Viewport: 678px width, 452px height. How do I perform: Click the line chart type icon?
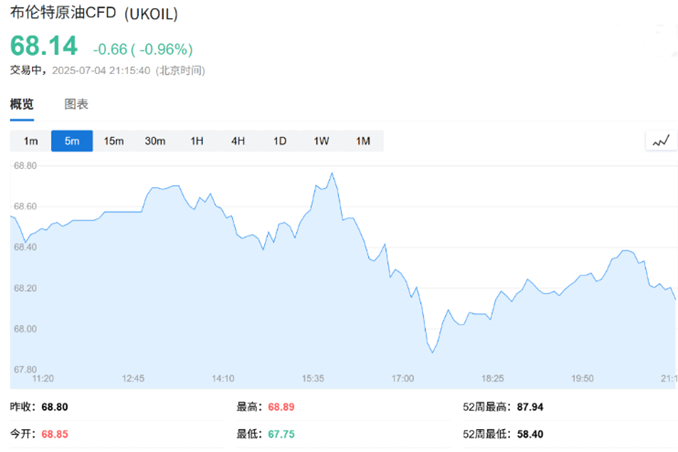[661, 141]
